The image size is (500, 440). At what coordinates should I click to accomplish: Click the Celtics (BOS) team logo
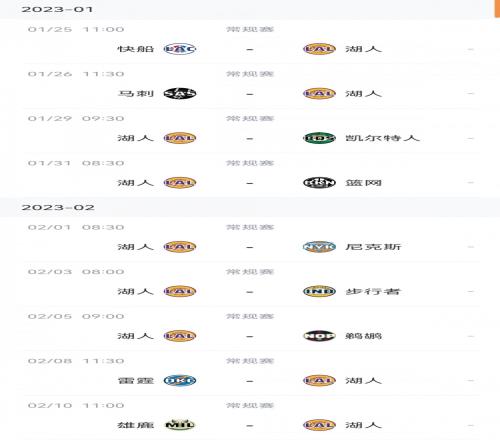coord(319,138)
